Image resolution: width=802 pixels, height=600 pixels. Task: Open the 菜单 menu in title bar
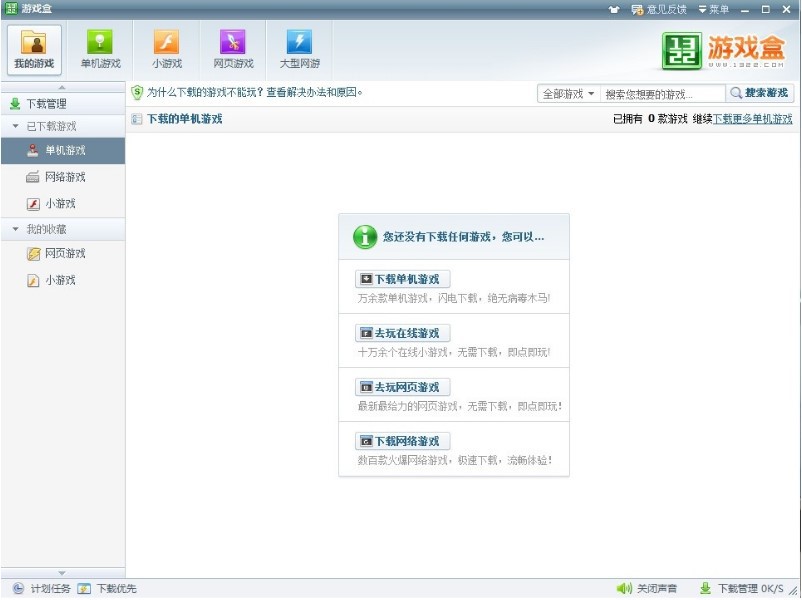point(713,9)
